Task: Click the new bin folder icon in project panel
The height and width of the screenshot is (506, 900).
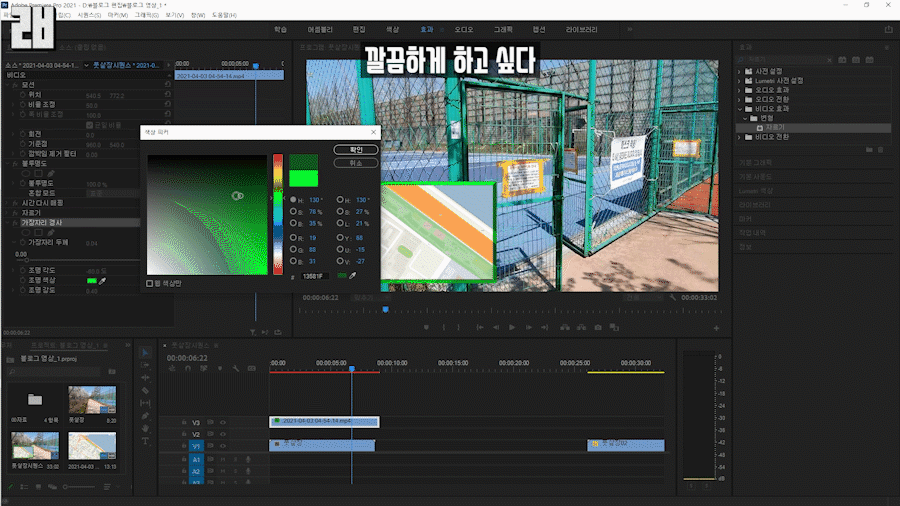Action: (x=112, y=372)
